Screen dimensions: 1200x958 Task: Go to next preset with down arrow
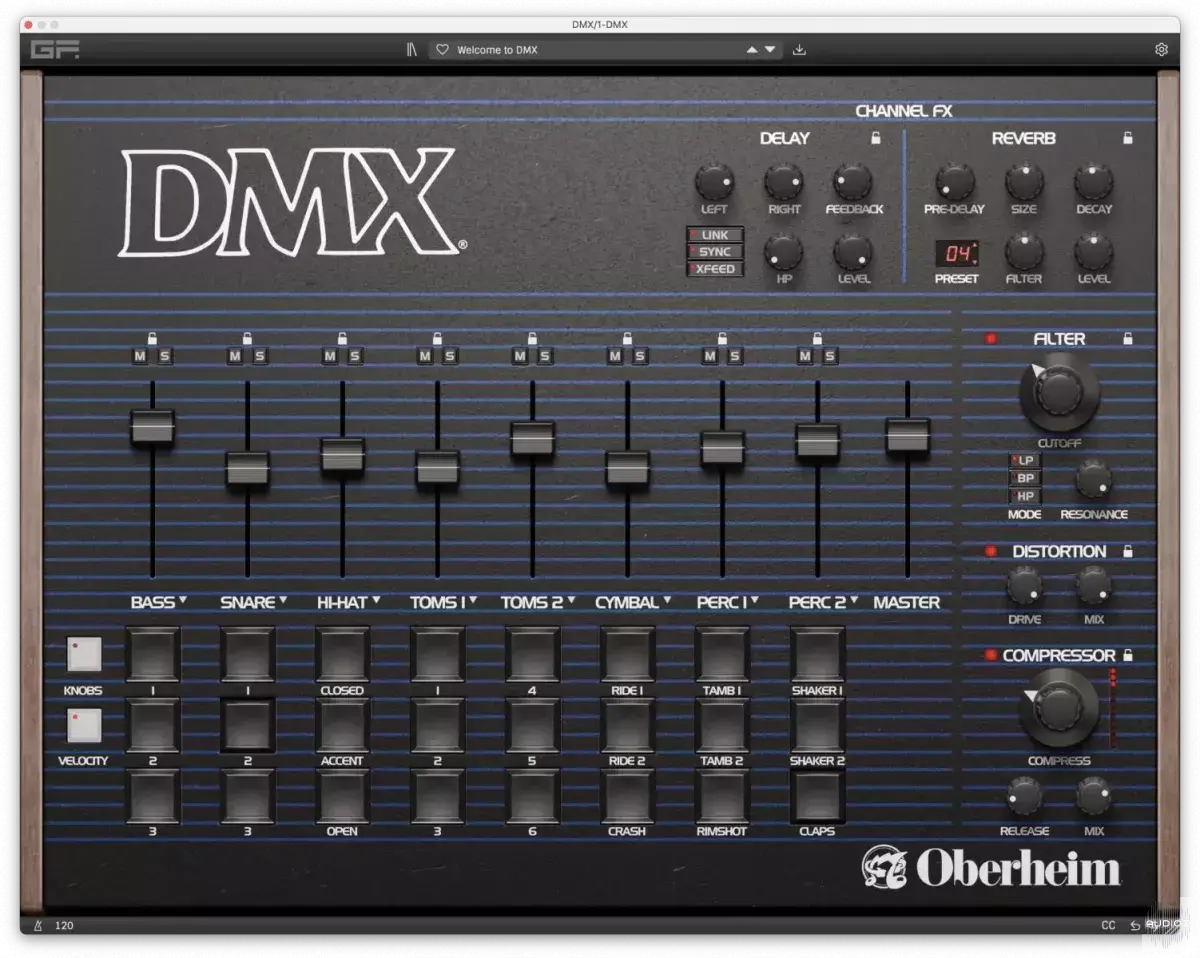click(770, 50)
